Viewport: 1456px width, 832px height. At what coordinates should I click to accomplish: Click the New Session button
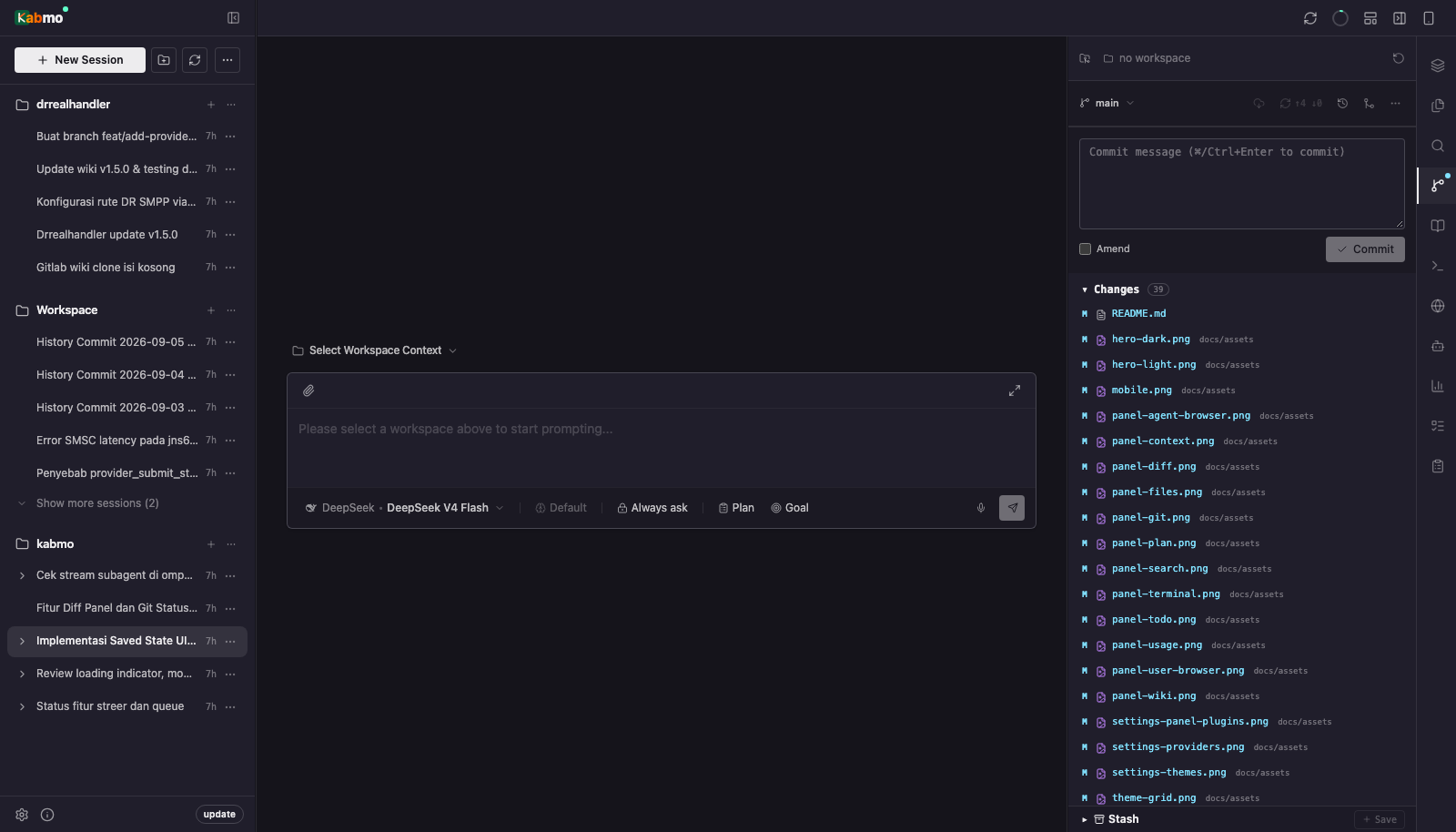(x=80, y=60)
